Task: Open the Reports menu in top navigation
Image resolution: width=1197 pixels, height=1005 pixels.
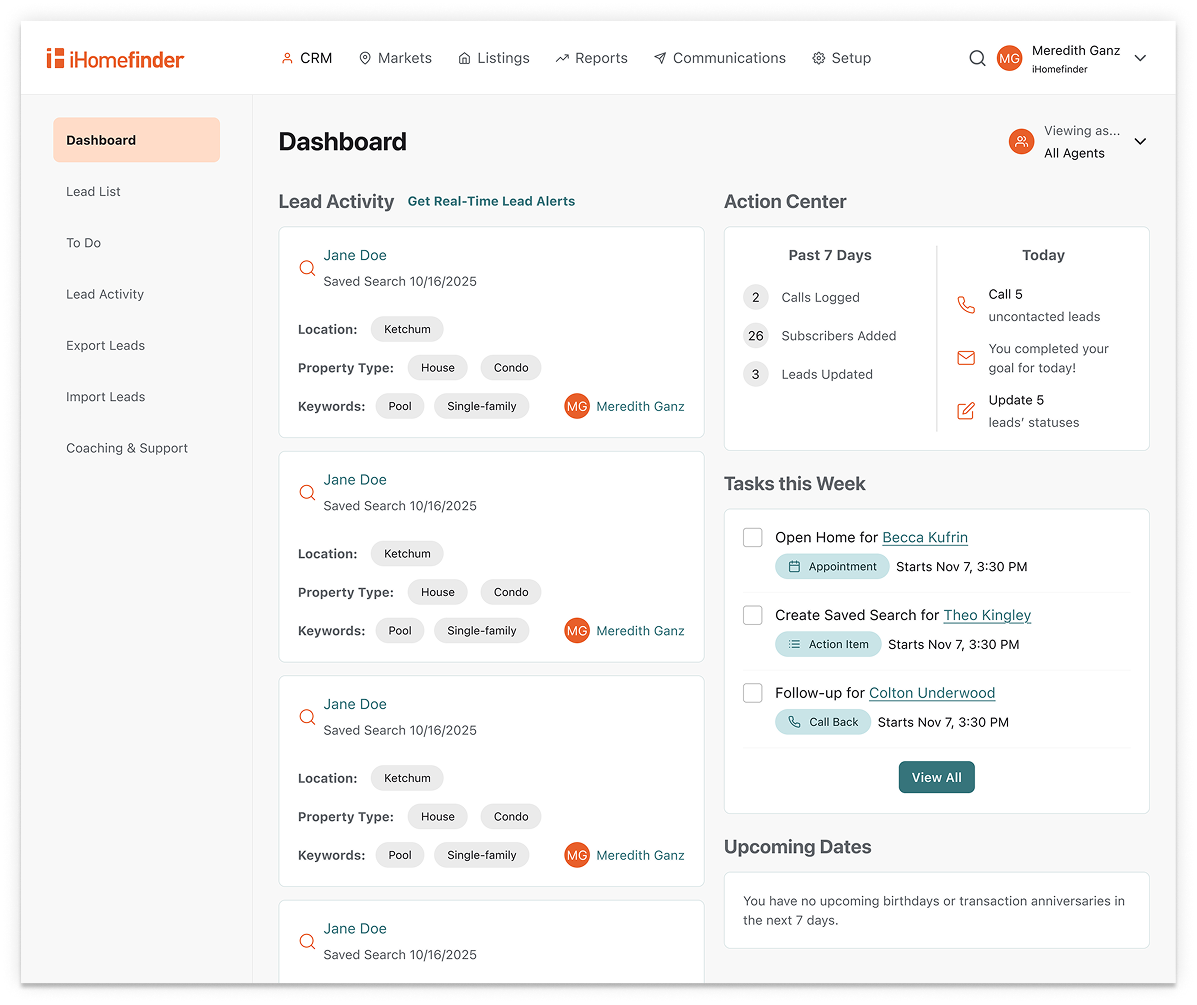Action: tap(591, 59)
